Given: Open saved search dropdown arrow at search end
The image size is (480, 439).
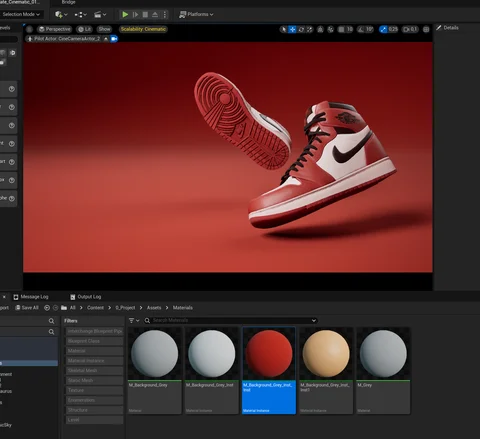Looking at the screenshot, I should click(x=313, y=320).
